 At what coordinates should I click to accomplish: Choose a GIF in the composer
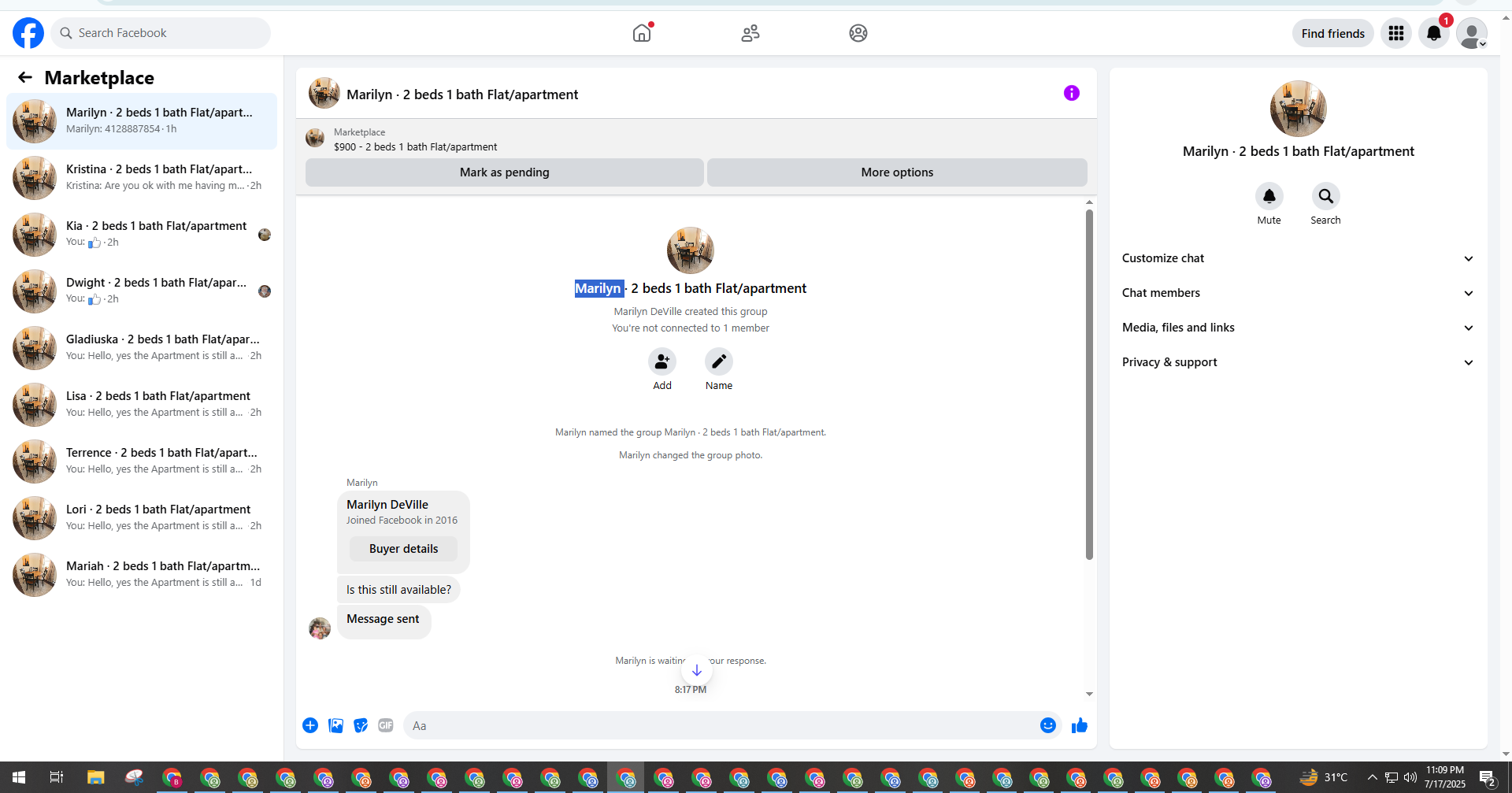386,725
